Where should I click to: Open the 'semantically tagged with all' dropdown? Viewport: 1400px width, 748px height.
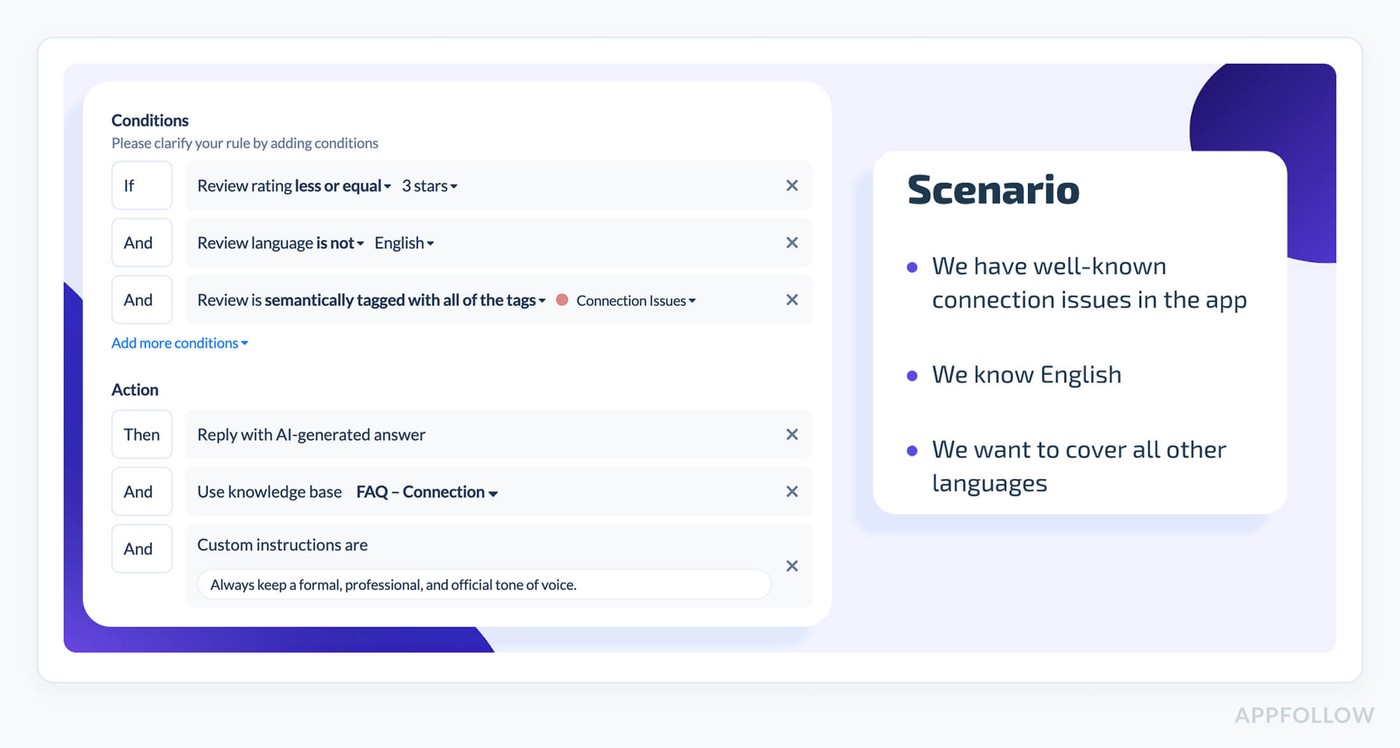(405, 300)
